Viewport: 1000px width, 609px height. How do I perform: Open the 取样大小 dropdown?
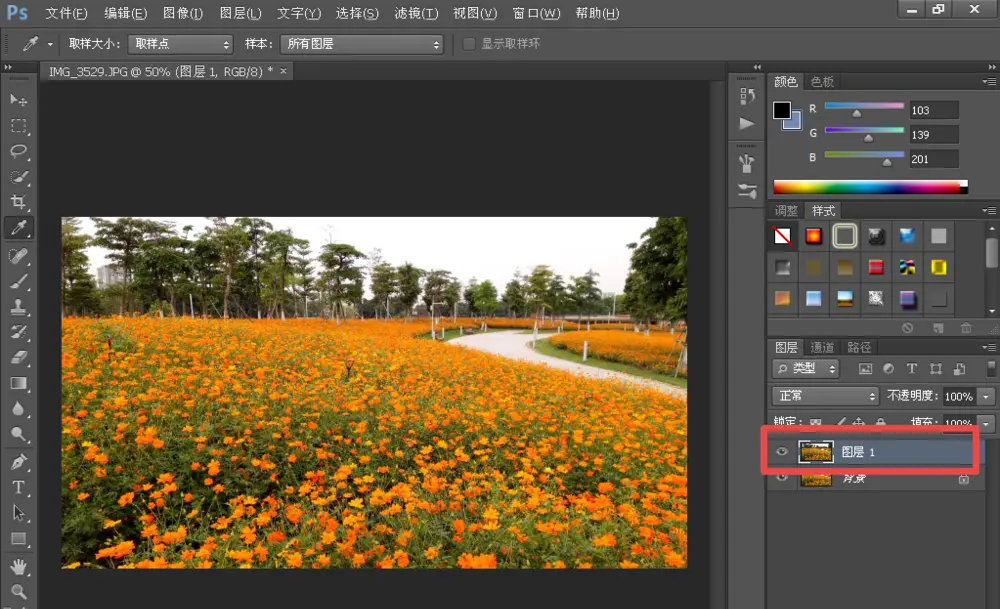[179, 44]
